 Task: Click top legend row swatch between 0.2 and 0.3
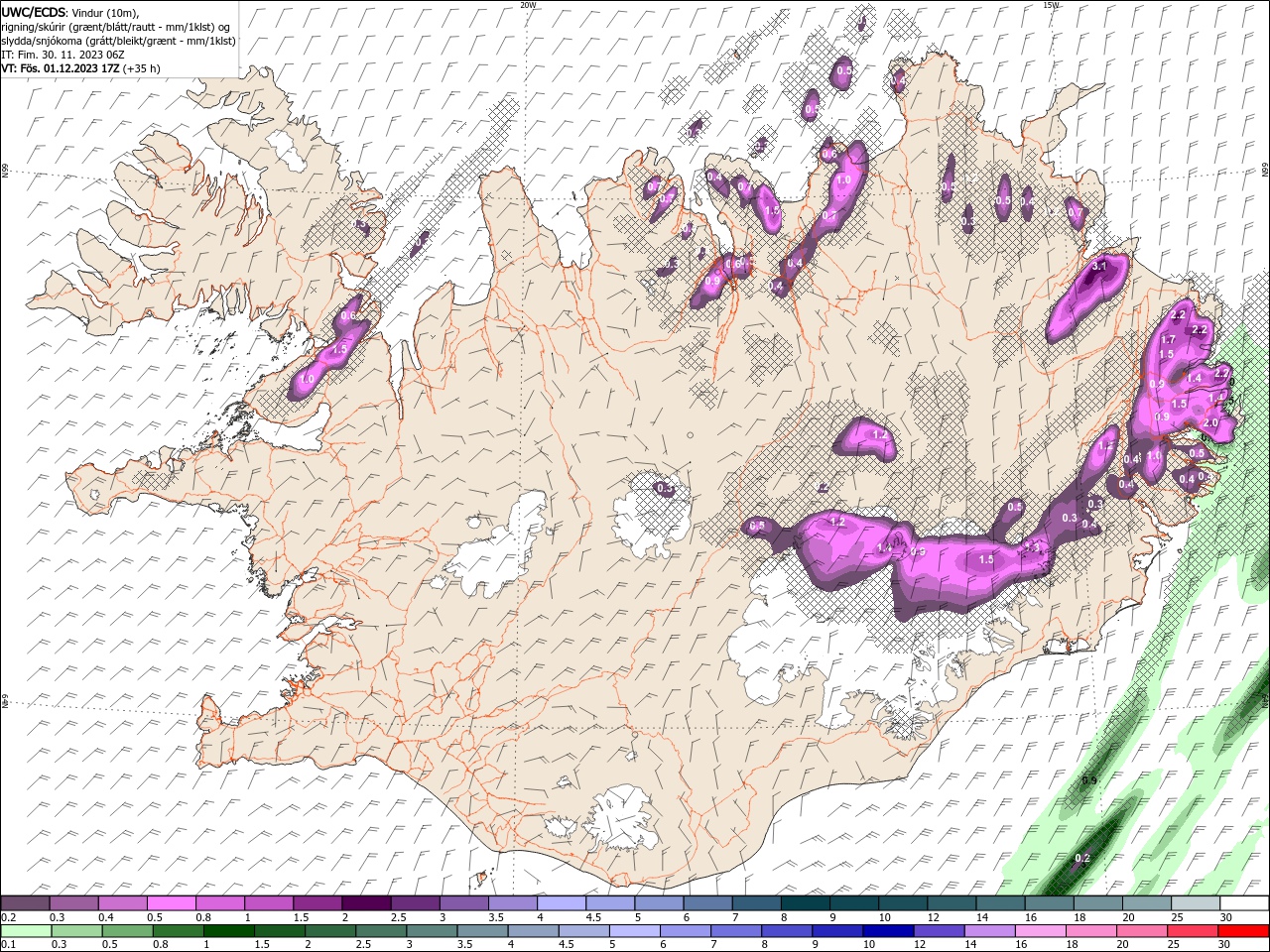(x=25, y=903)
